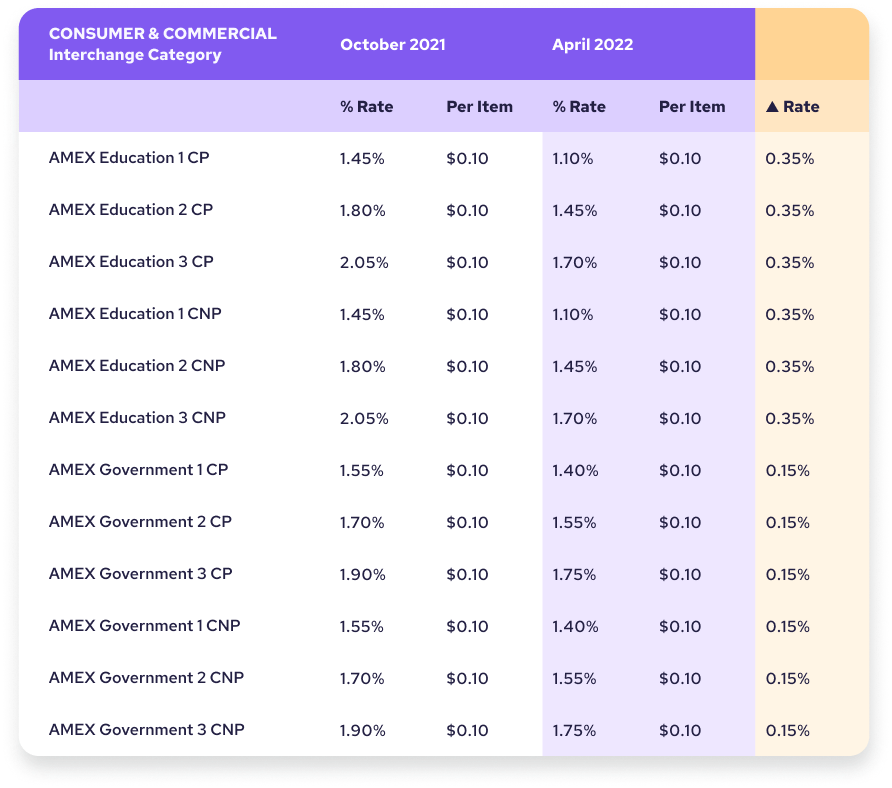Select AMEX Government 3 CNP row label
Screen dimensions: 892x788
point(147,729)
